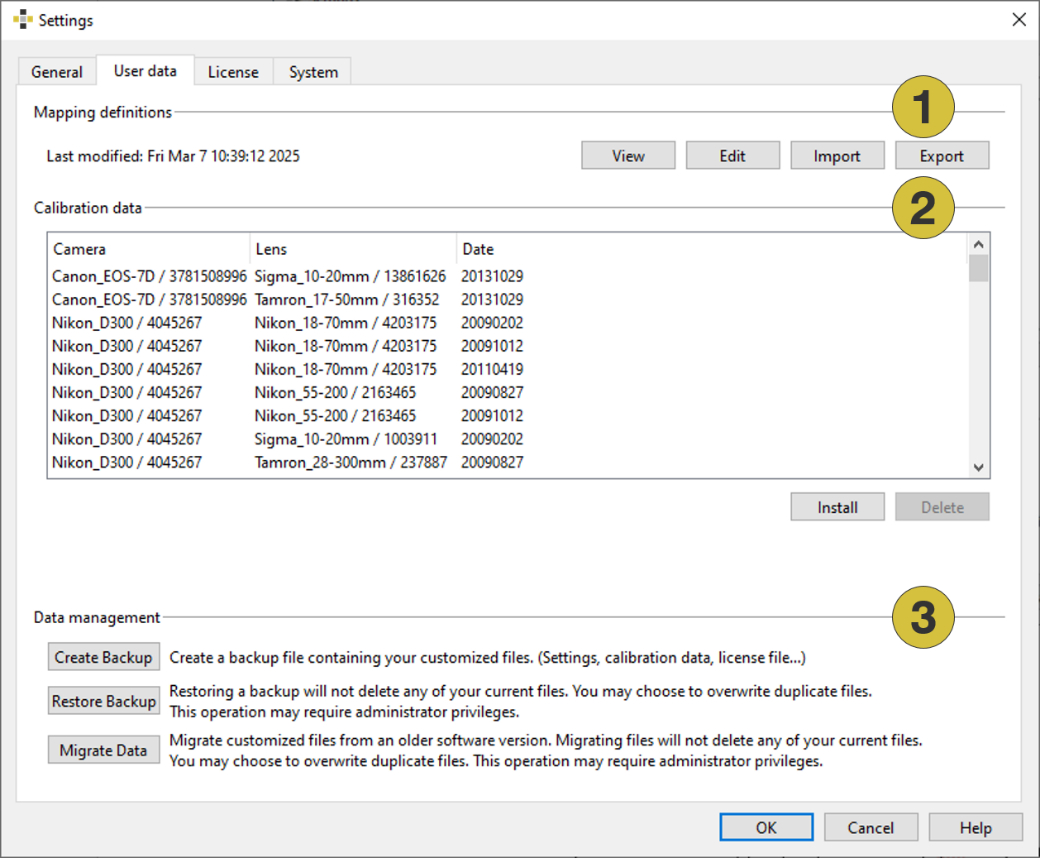Click the Settings app icon in title bar
This screenshot has width=1040, height=858.
(23, 20)
